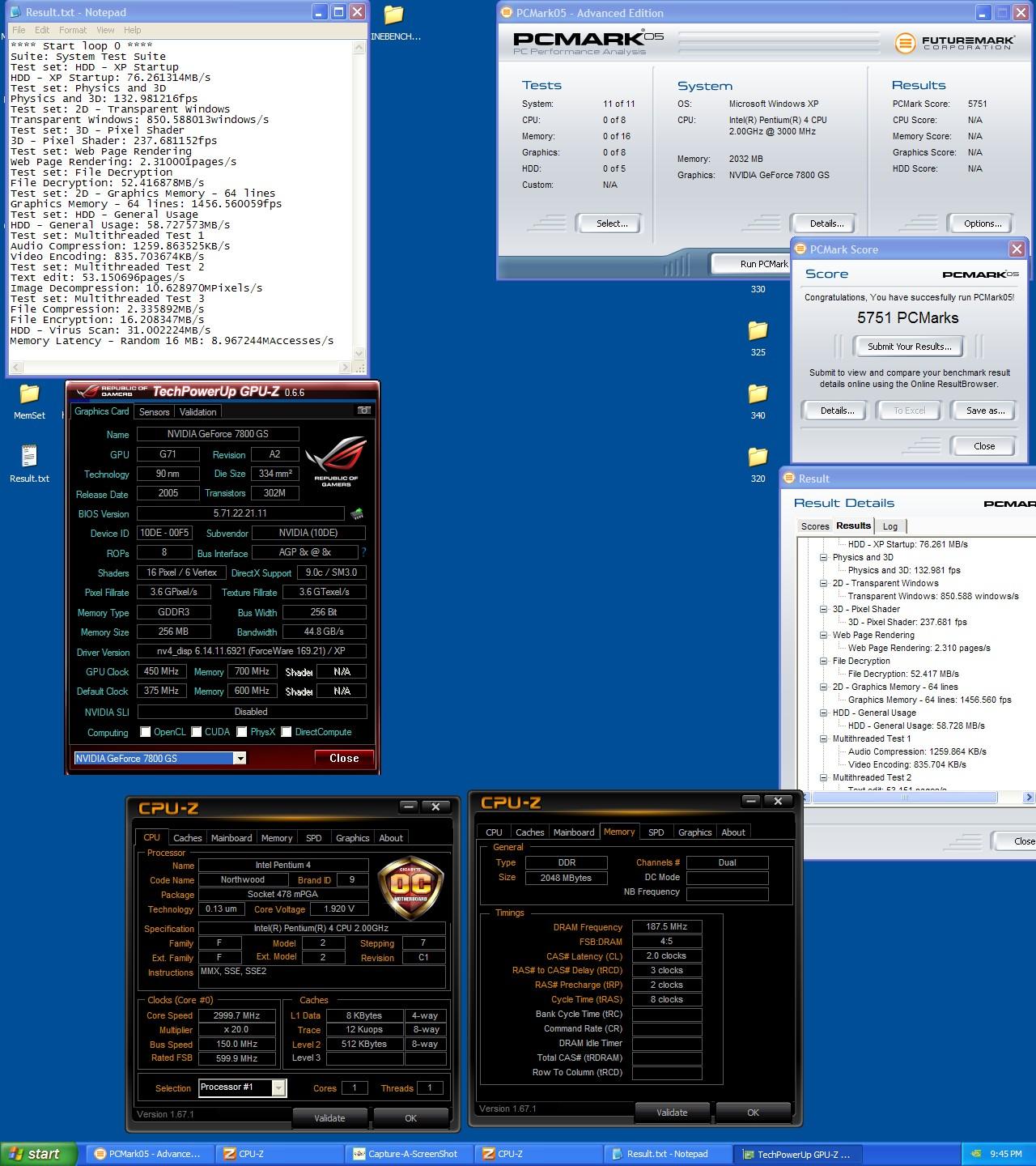Switch to the TechPowerUp GPU-Z taskbar item
This screenshot has width=1036, height=1166.
pyautogui.click(x=798, y=1154)
